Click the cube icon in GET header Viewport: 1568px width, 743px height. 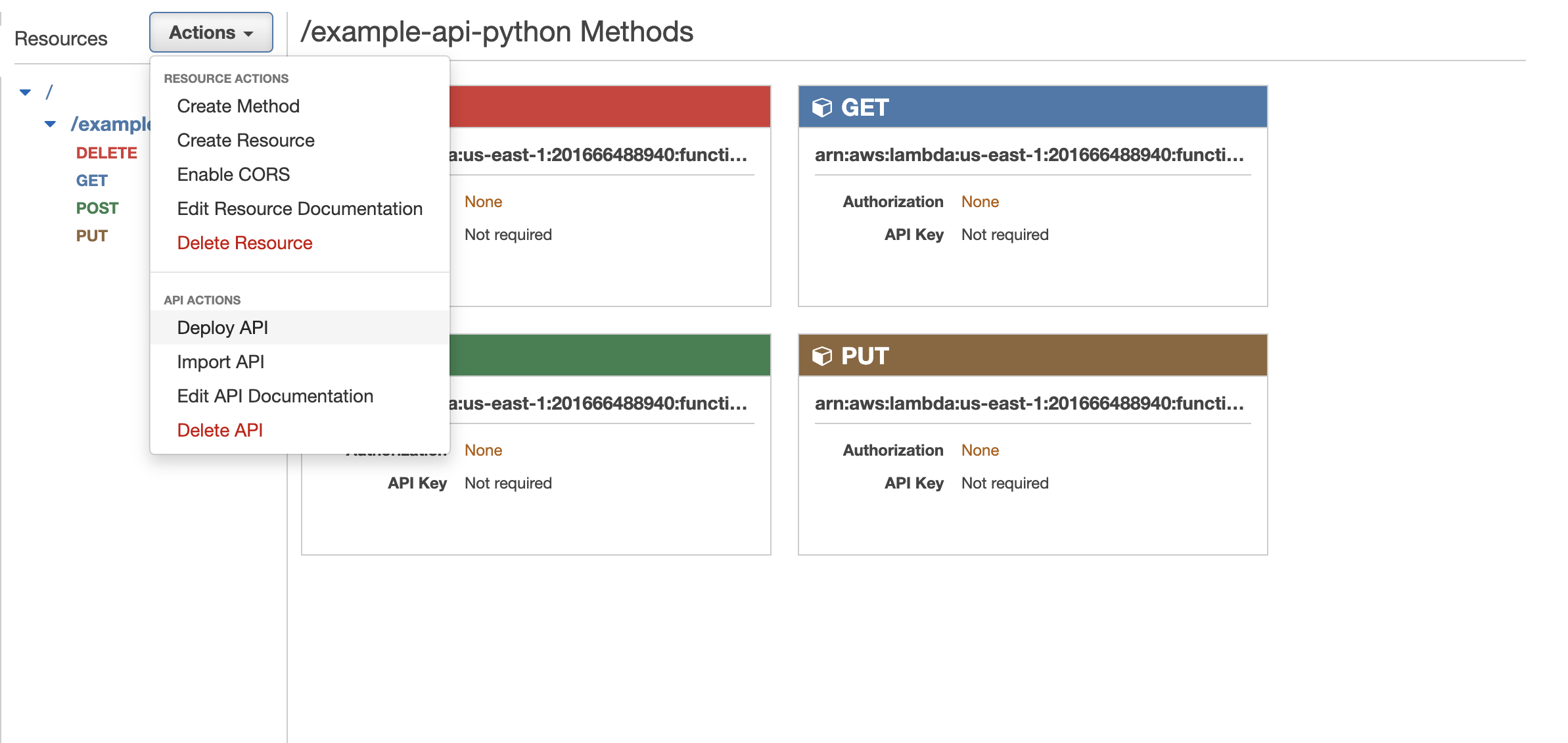821,107
